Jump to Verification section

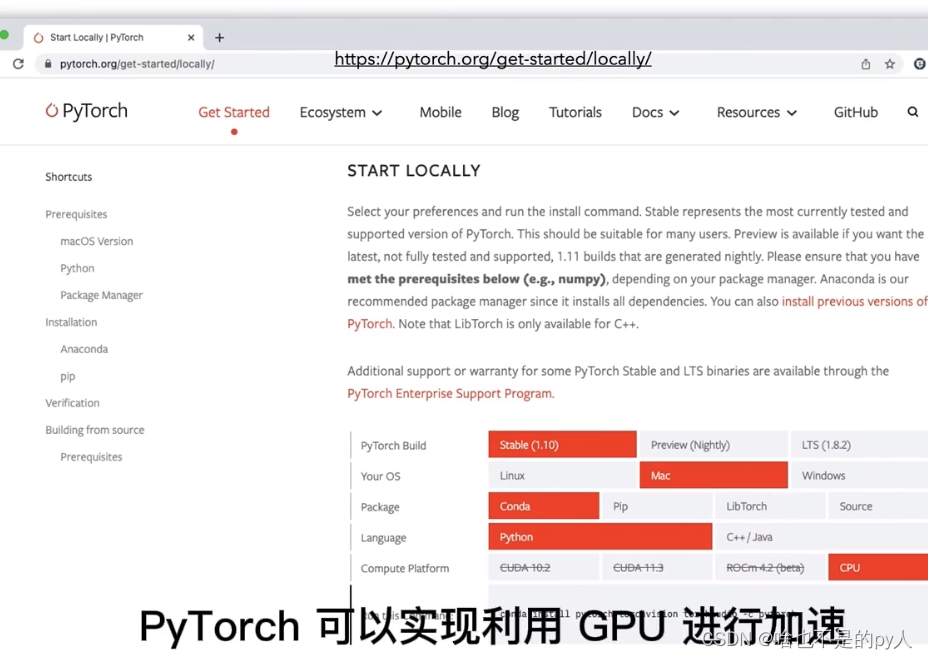click(72, 403)
